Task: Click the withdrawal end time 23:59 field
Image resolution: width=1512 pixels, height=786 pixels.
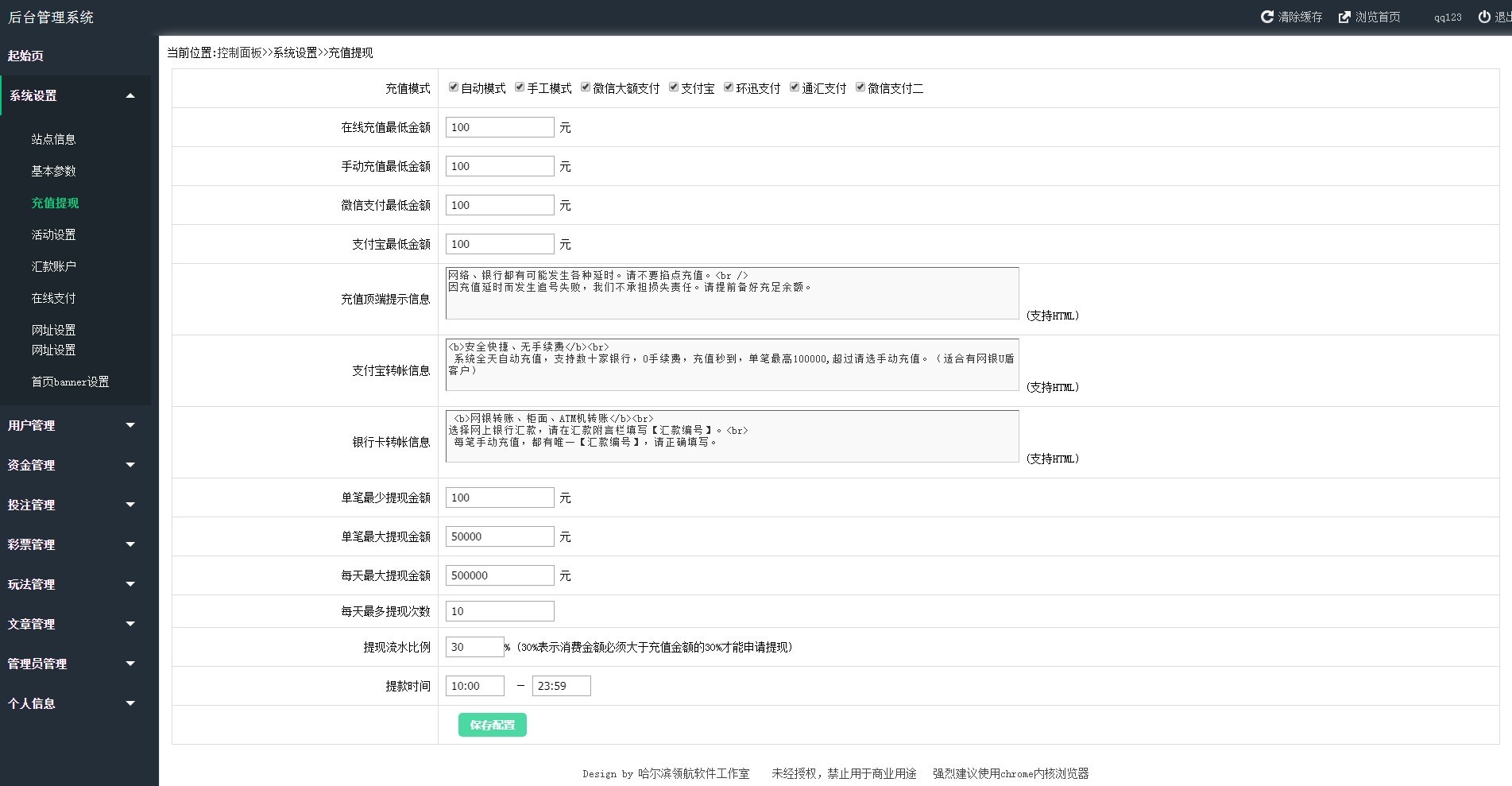Action: (561, 686)
